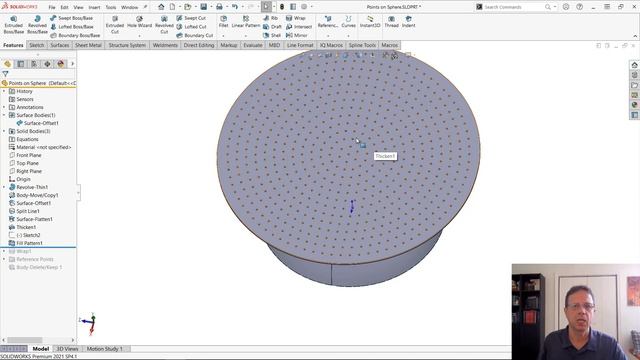
Task: Open the Hole Wizard tool
Action: [139, 22]
